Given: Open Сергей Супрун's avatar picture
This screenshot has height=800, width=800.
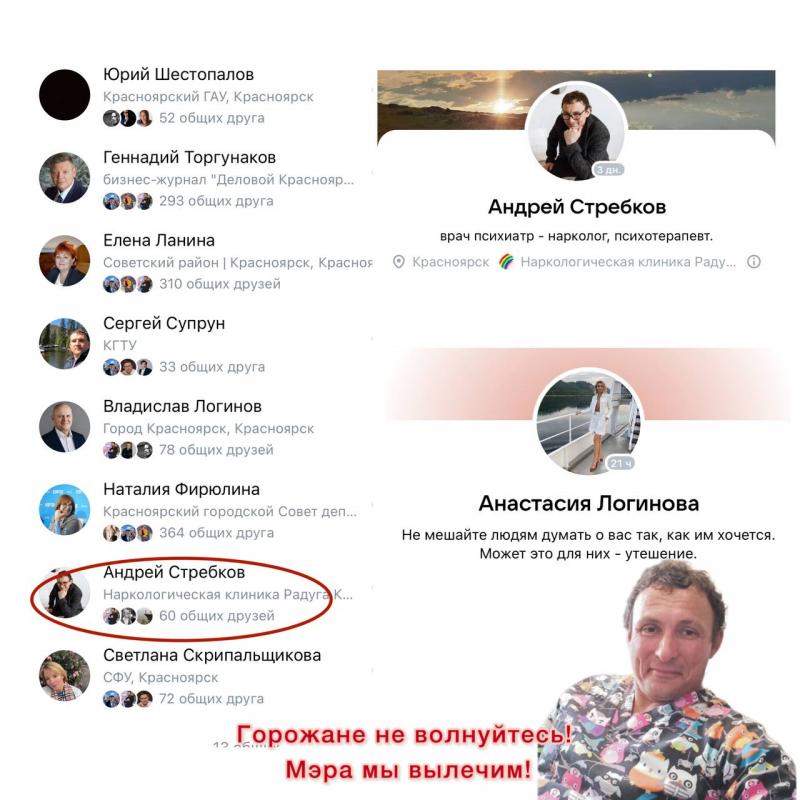Looking at the screenshot, I should click(65, 343).
